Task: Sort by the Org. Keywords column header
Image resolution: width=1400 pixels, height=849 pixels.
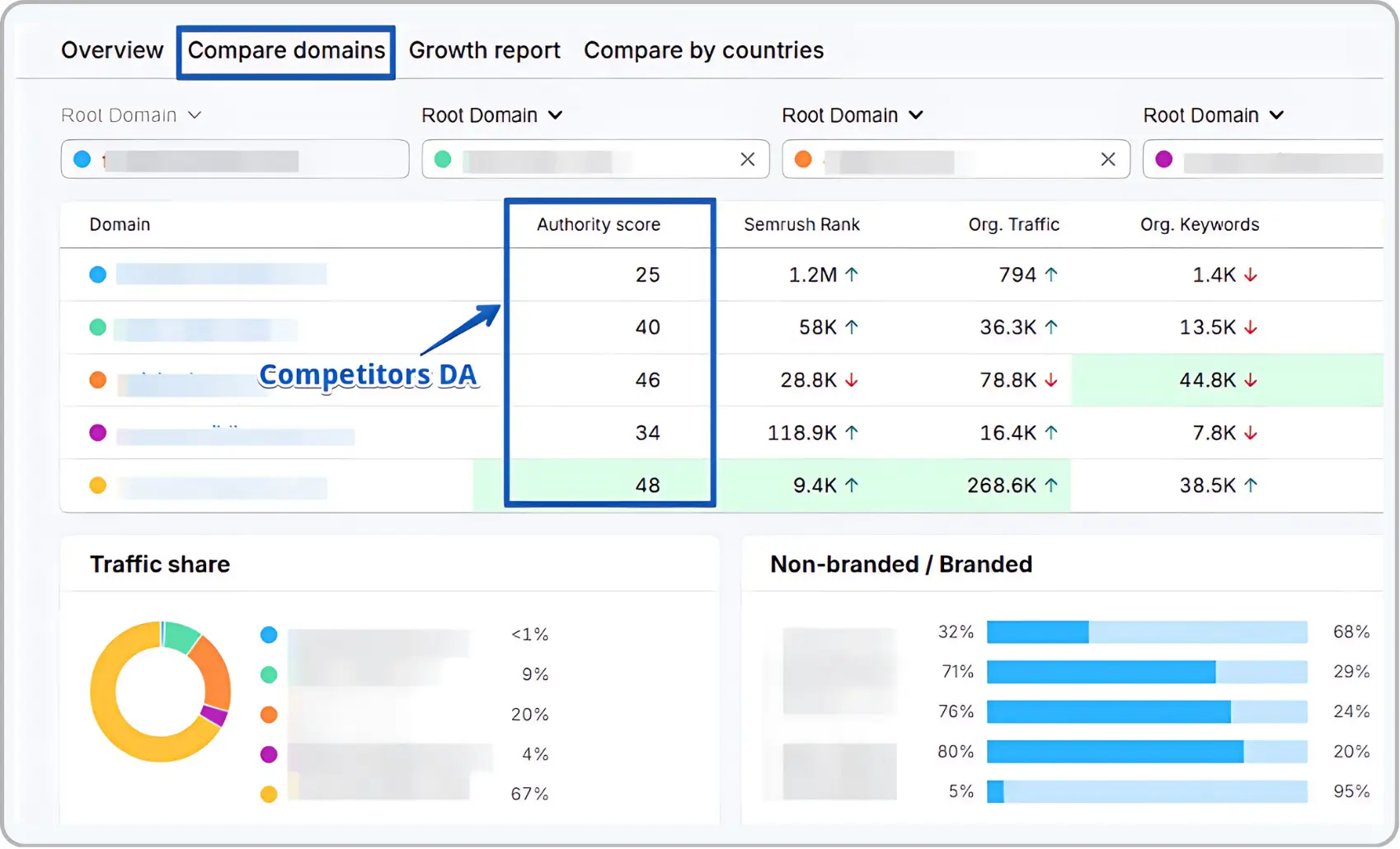Action: click(1200, 224)
